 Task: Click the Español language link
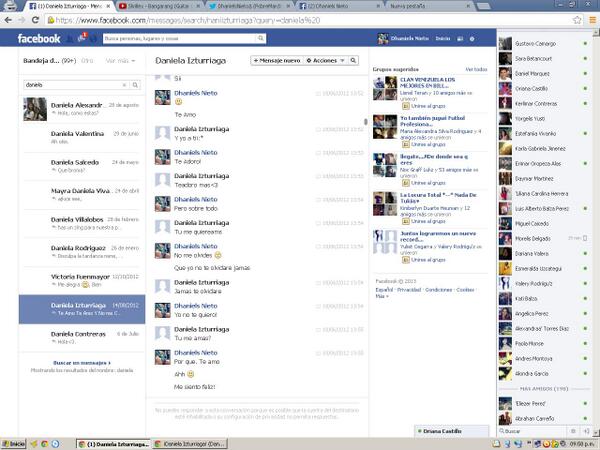pos(384,290)
